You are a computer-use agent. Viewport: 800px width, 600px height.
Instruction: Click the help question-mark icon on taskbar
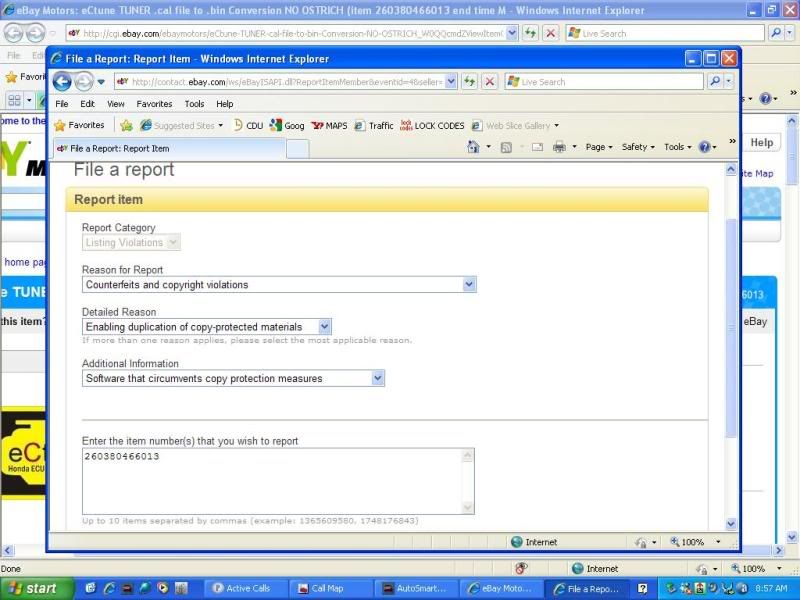pos(642,588)
